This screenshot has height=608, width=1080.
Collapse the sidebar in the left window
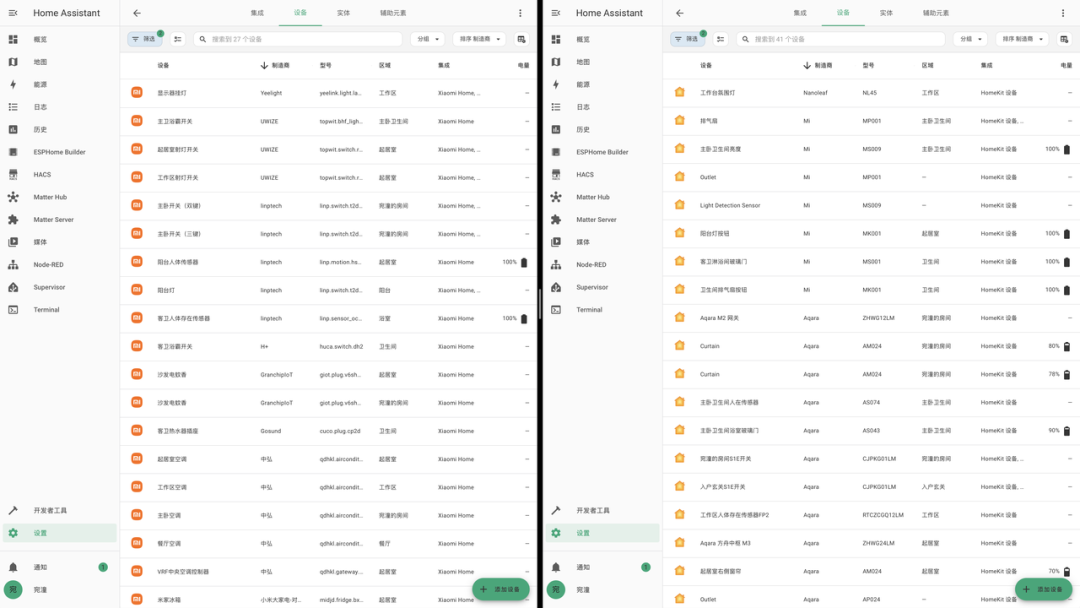13,13
